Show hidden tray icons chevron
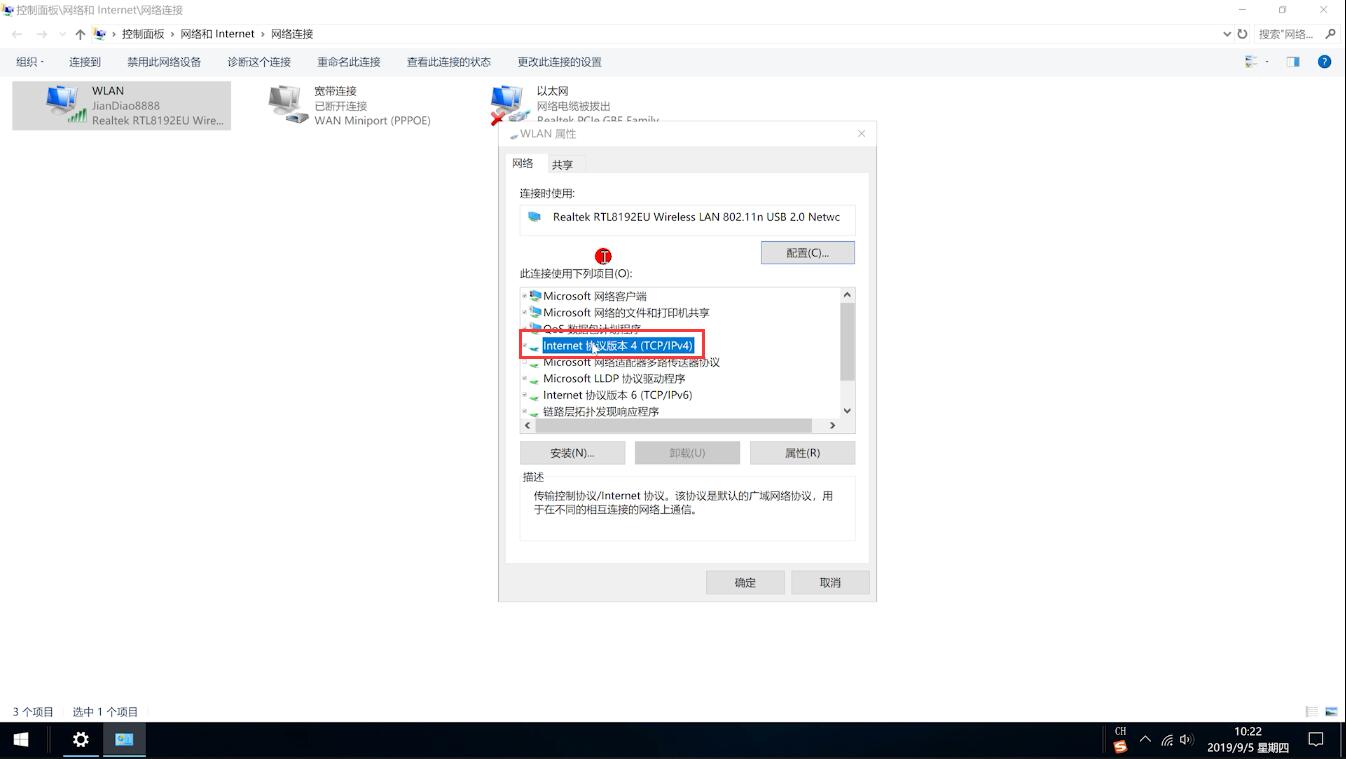 tap(1145, 740)
